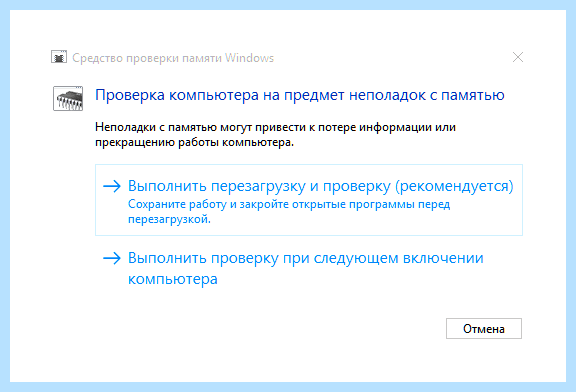Choose restart now and check (recommended)
Viewport: 576px width, 392px height.
click(x=309, y=200)
